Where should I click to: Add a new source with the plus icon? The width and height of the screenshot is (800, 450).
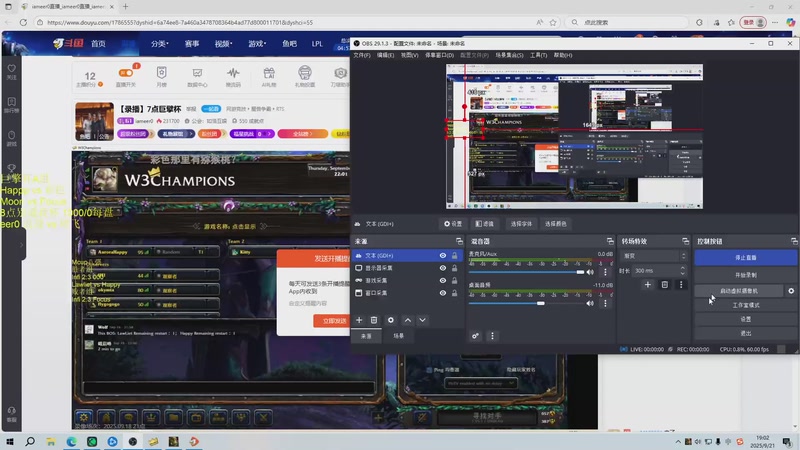click(x=359, y=320)
